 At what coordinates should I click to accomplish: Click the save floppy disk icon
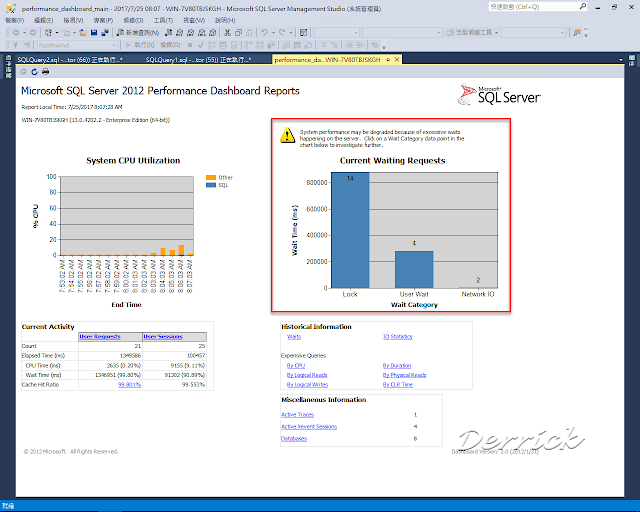pyautogui.click(x=94, y=33)
